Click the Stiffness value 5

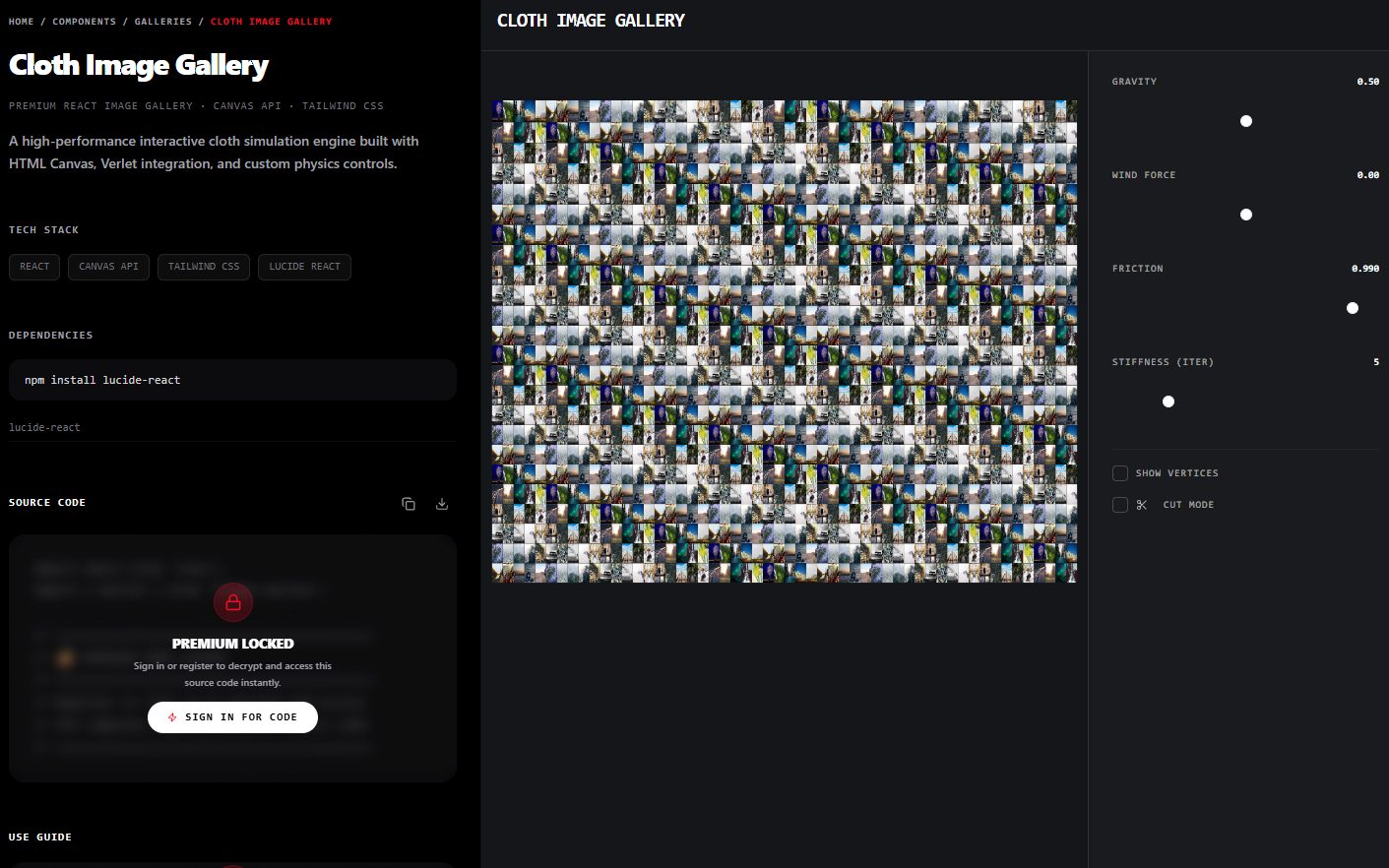1376,362
